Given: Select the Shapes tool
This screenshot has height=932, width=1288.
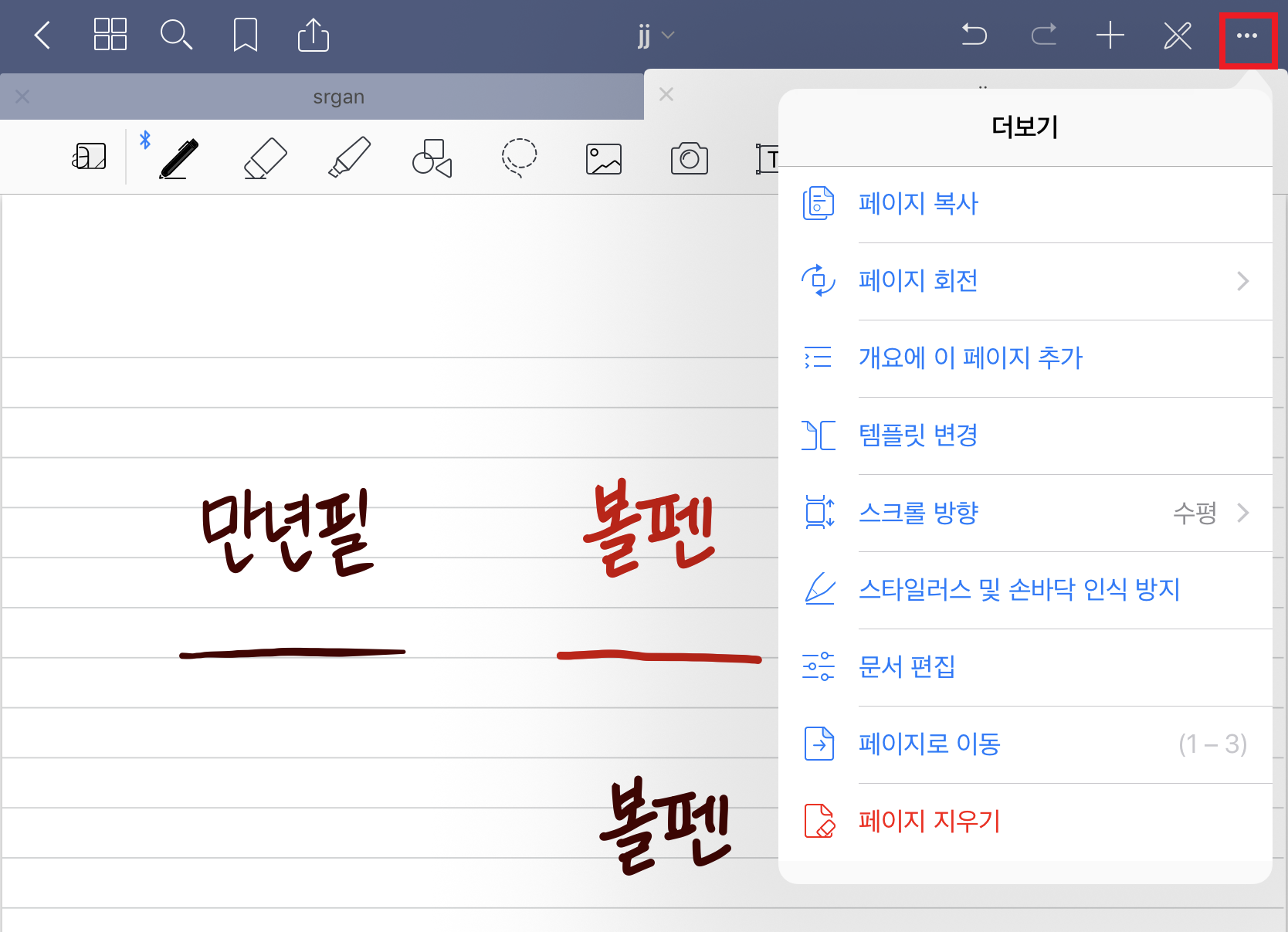Looking at the screenshot, I should (x=432, y=158).
